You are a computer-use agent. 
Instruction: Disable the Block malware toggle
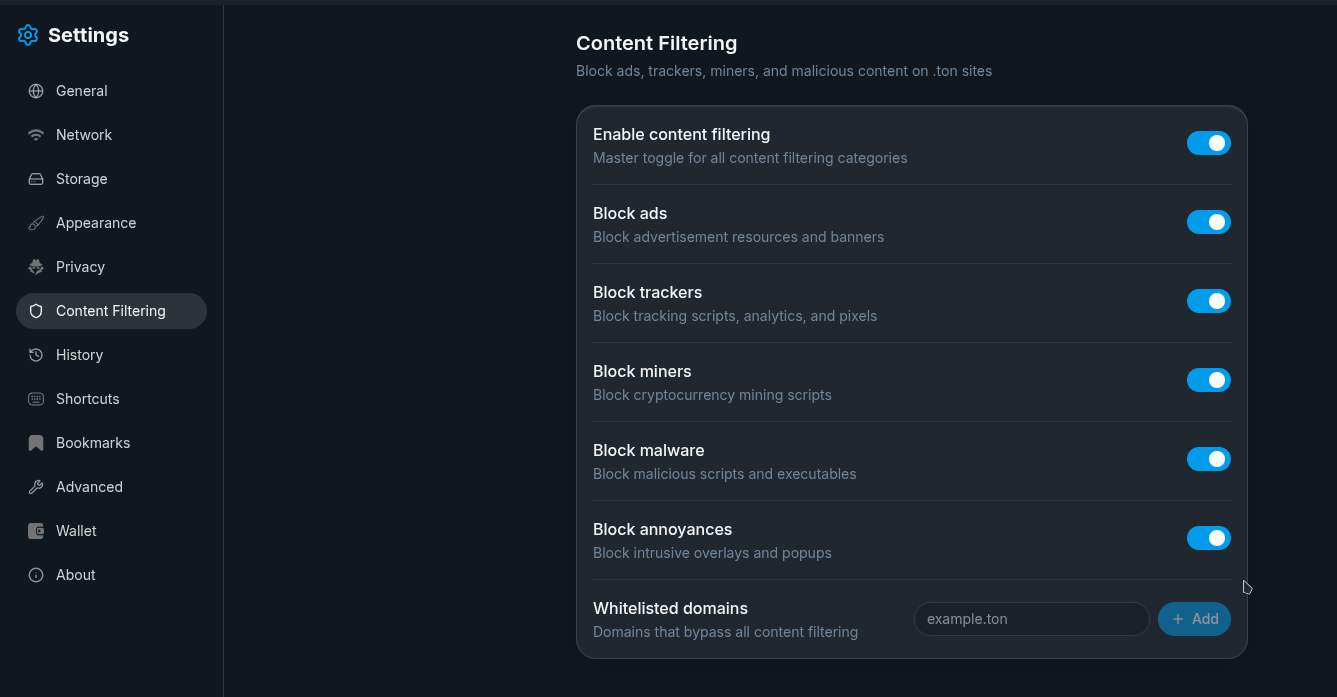(1208, 459)
